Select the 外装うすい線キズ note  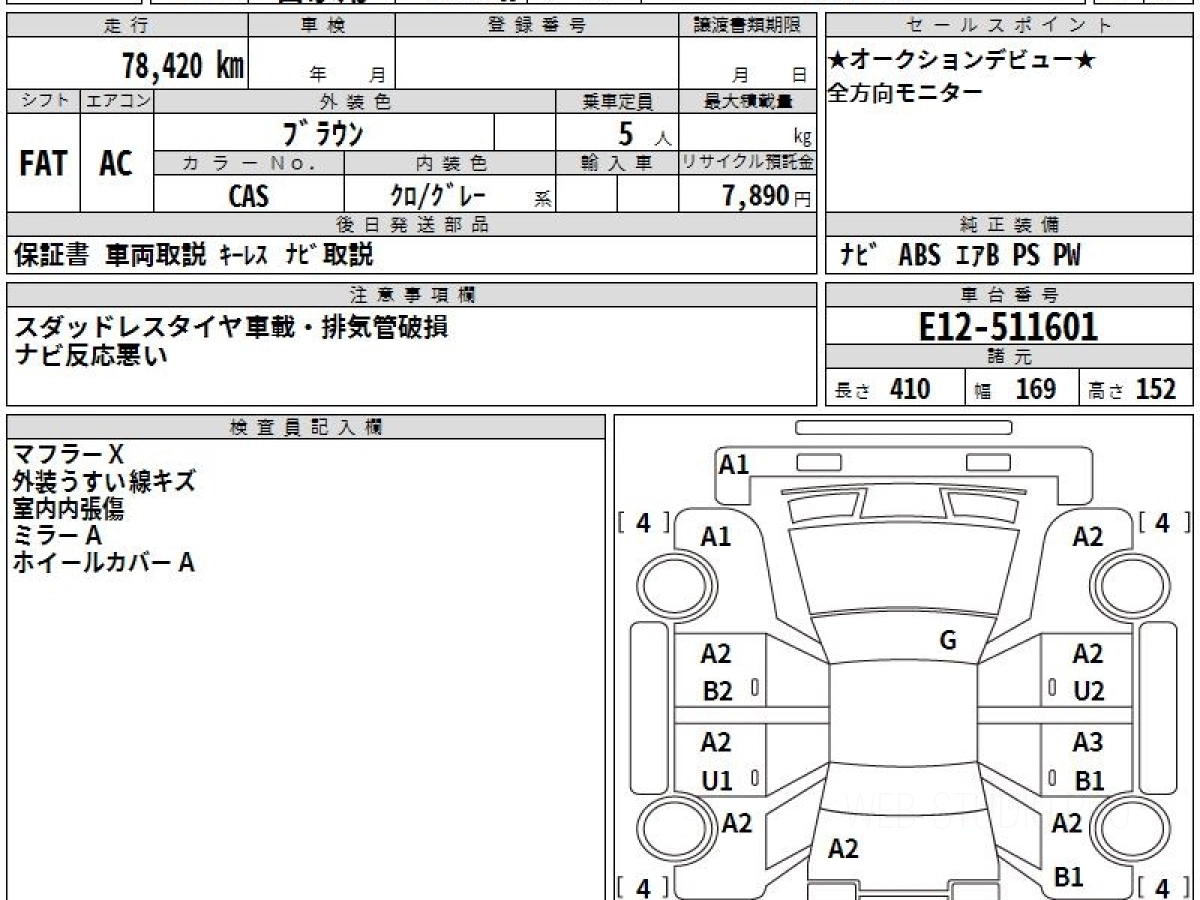pyautogui.click(x=105, y=482)
